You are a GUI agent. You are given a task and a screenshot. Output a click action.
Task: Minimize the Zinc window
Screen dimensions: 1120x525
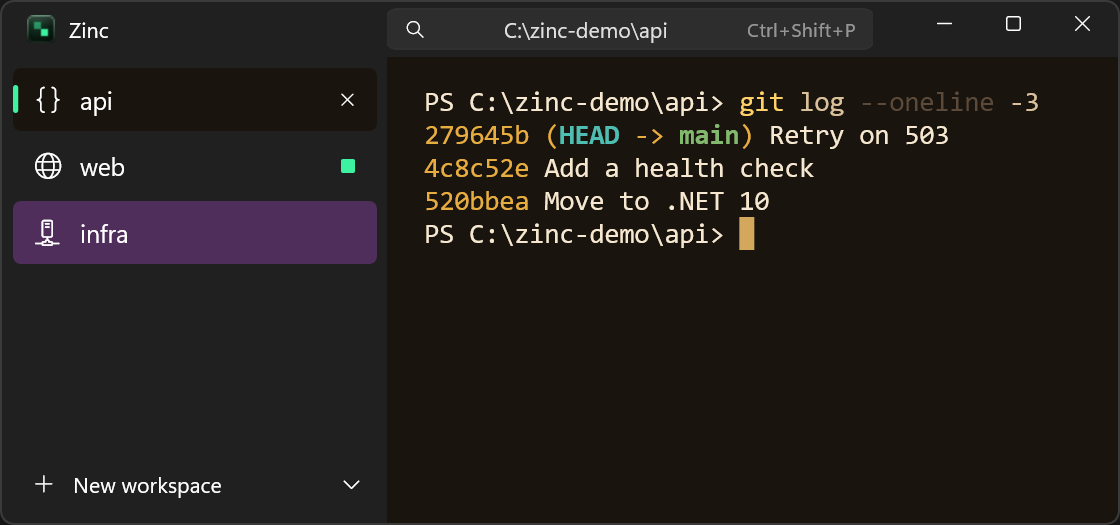944,24
